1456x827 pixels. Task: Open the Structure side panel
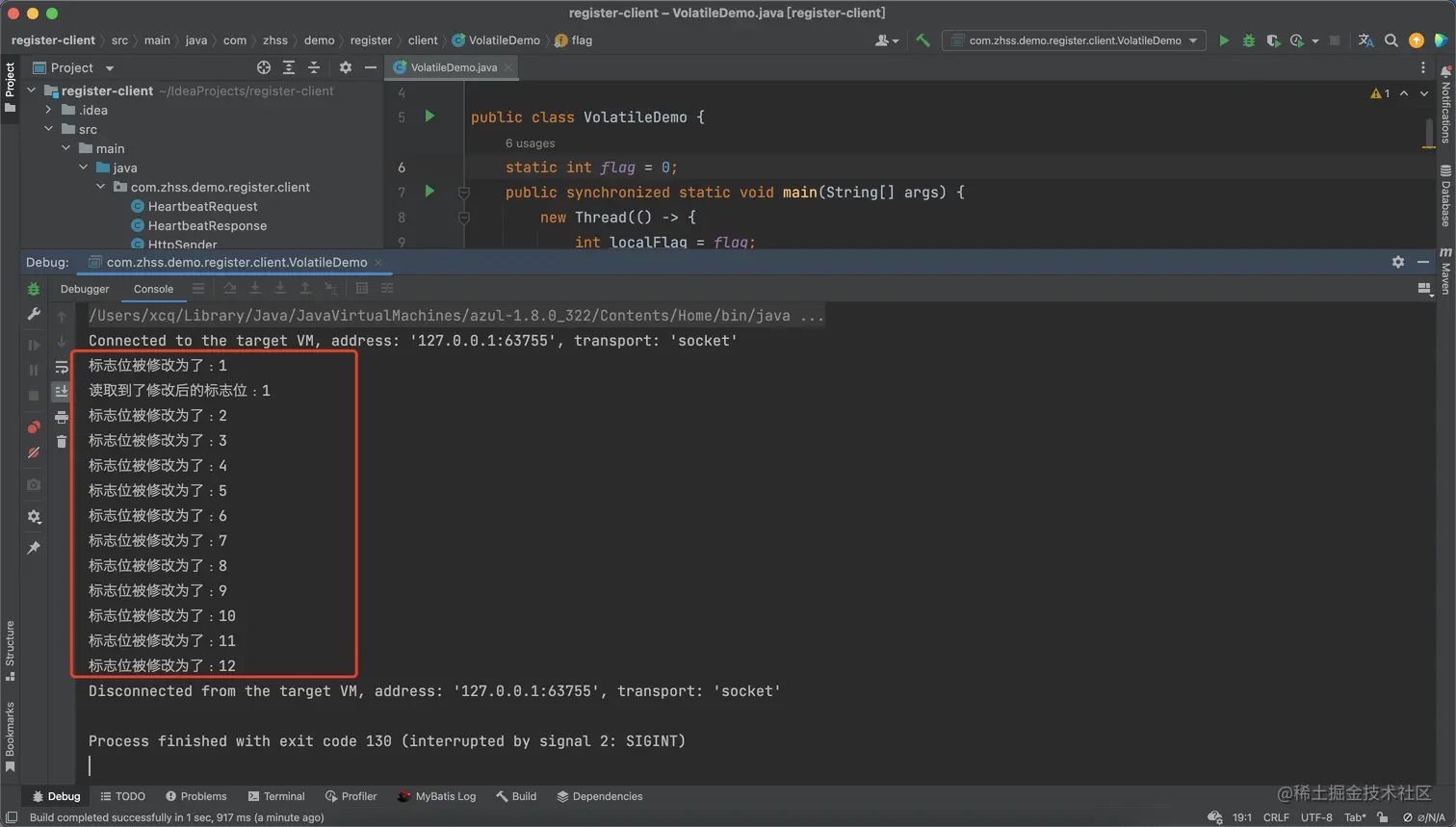click(10, 650)
